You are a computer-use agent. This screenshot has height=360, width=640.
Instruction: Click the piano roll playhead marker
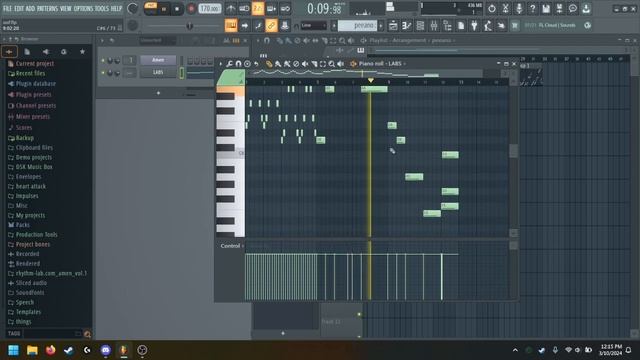pyautogui.click(x=371, y=80)
